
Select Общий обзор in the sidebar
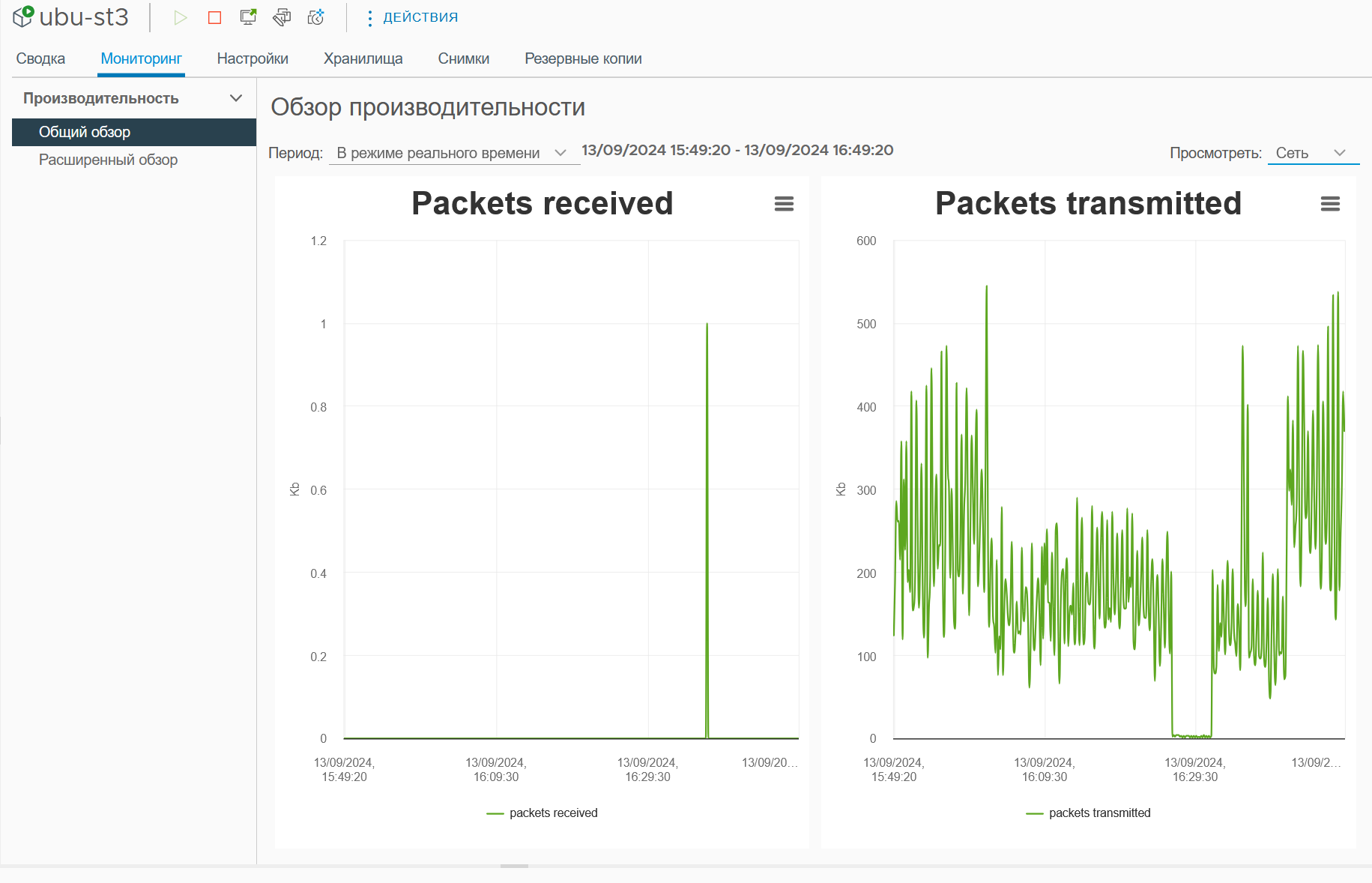[134, 132]
